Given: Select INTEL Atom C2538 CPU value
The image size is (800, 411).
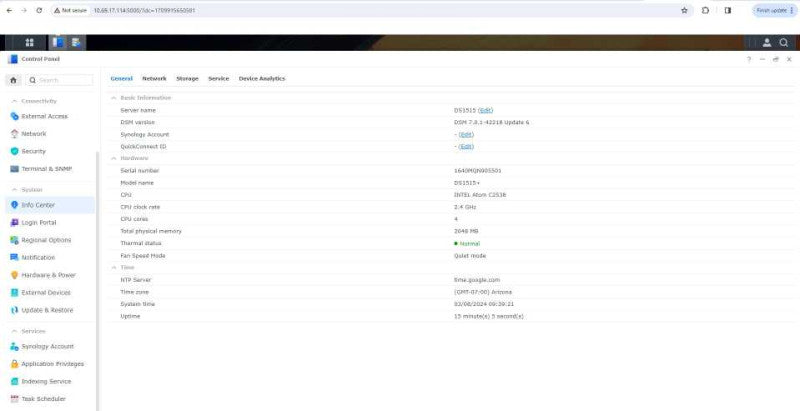Looking at the screenshot, I should [480, 195].
